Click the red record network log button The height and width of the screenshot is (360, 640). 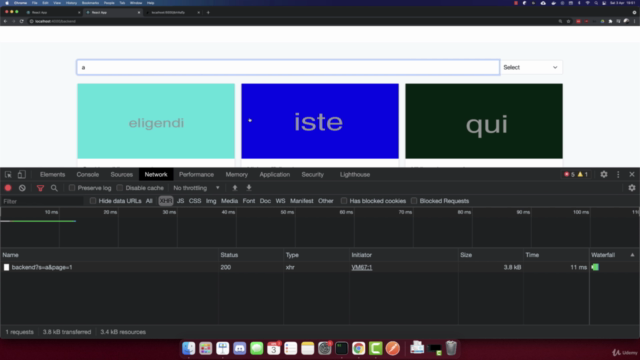click(8, 188)
